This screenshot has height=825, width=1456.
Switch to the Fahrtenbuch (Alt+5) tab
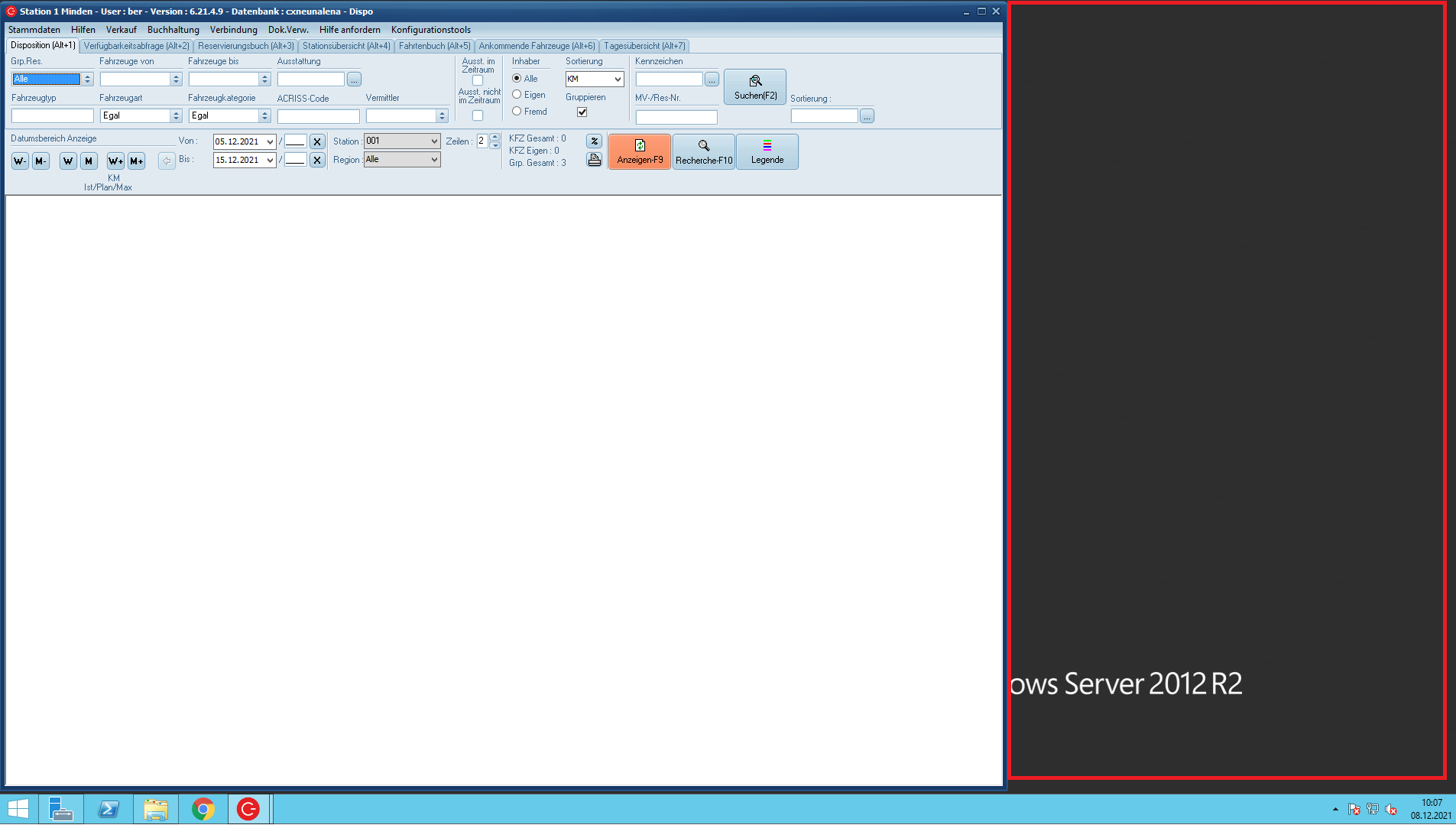(x=434, y=46)
